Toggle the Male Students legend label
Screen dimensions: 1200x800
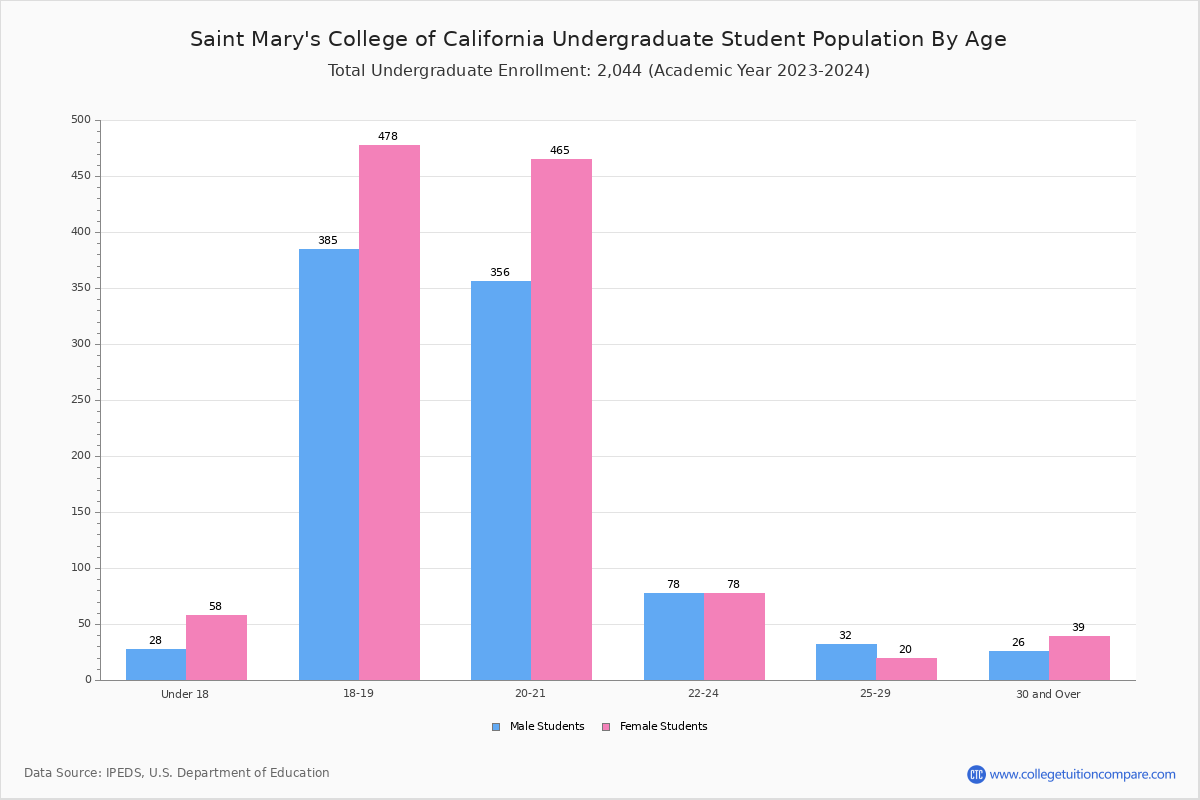[546, 727]
